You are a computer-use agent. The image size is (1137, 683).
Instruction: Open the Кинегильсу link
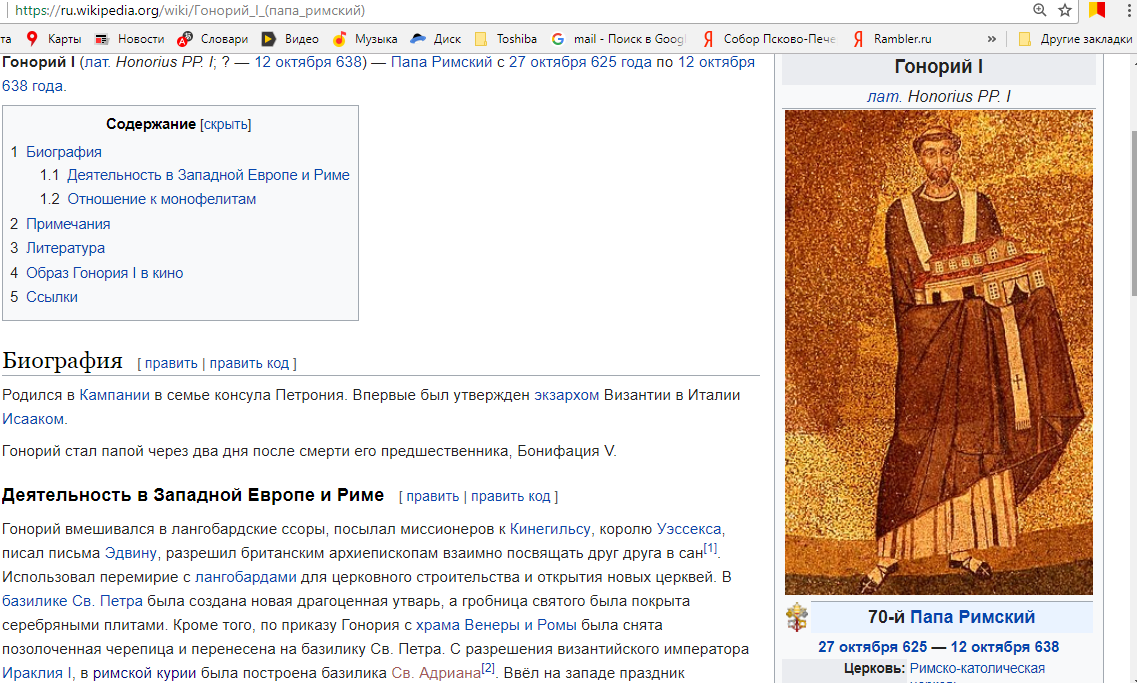(550, 529)
